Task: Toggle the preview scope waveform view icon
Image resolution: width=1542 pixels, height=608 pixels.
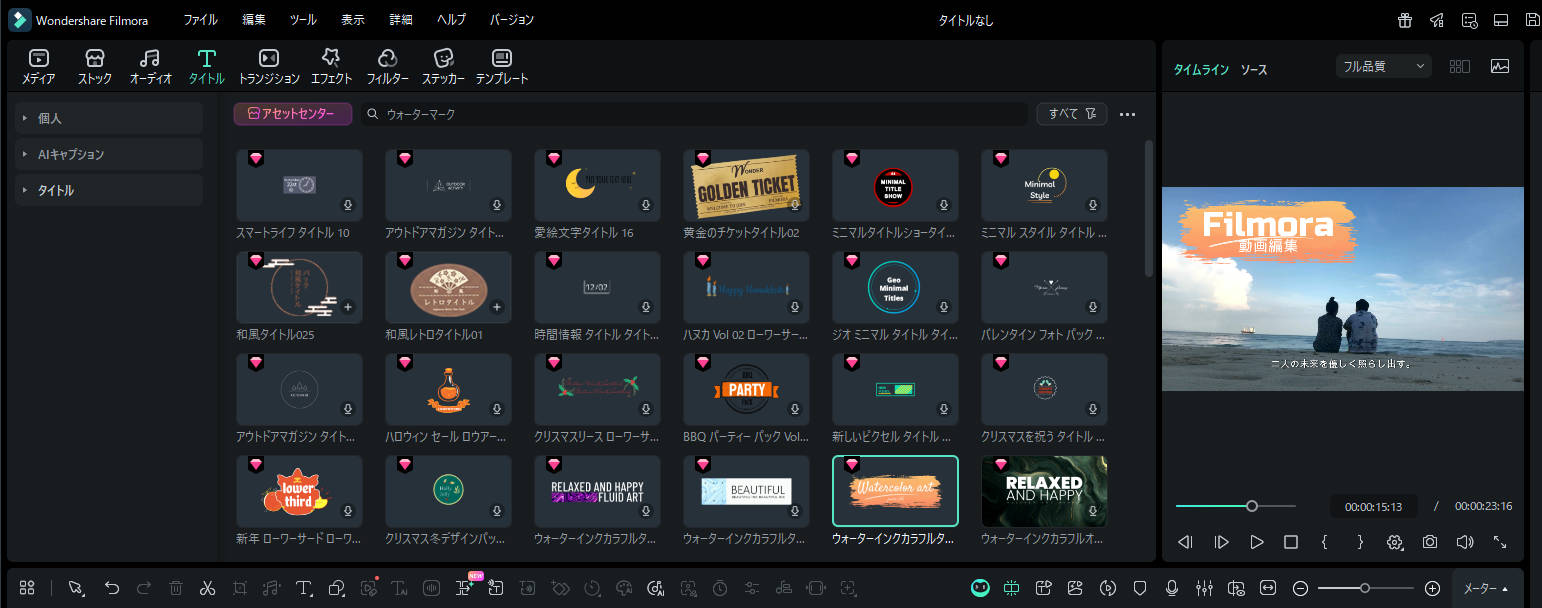Action: (1499, 66)
